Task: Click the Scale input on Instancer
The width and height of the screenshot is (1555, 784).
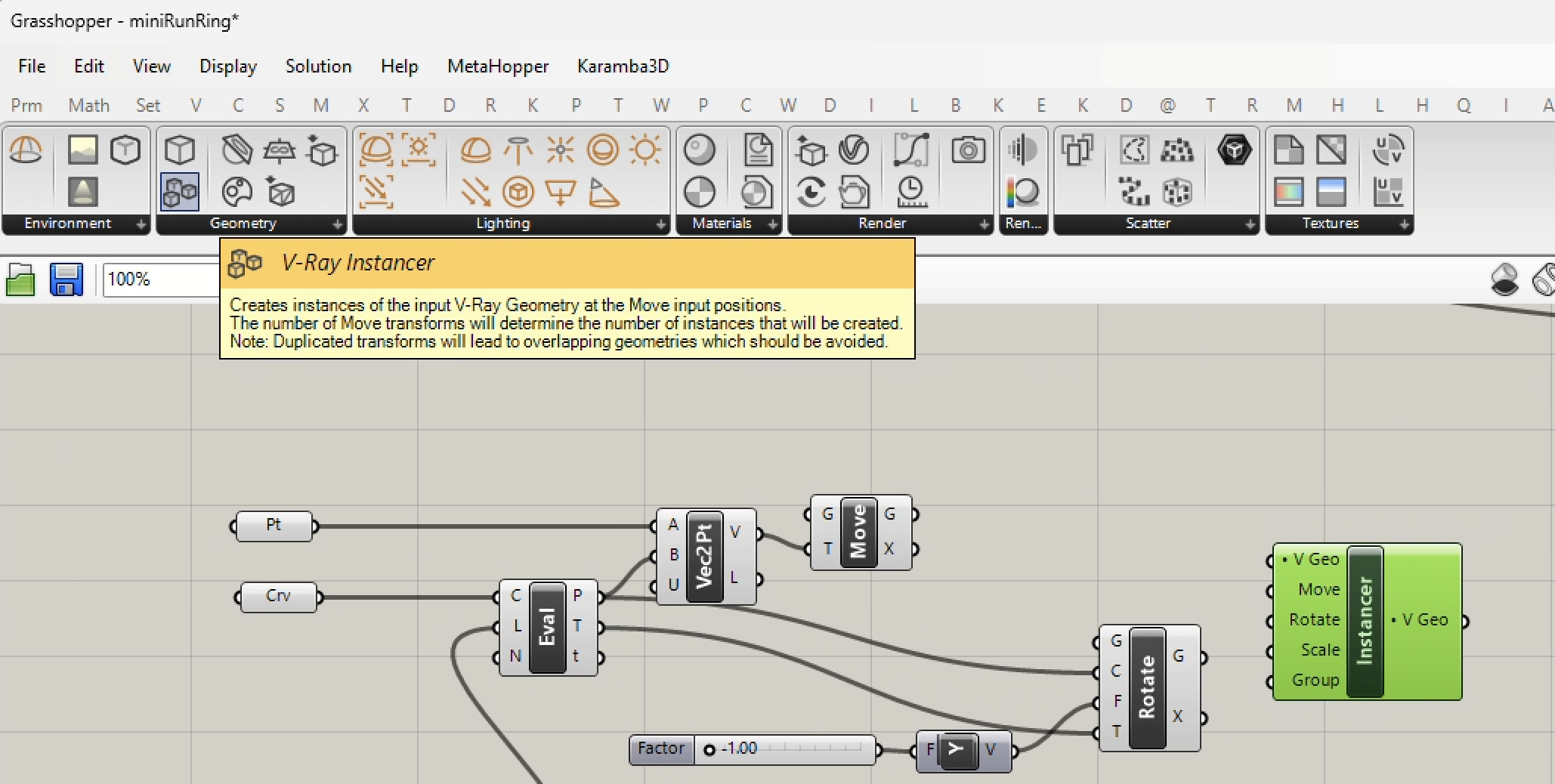Action: [x=1319, y=650]
